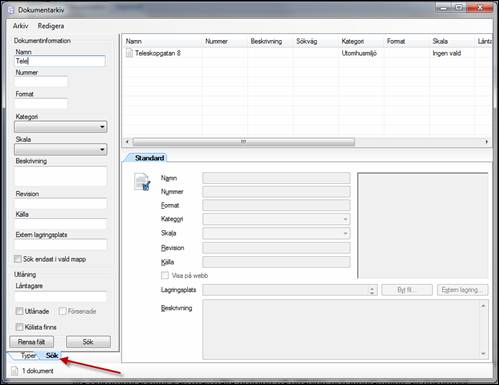The image size is (499, 385).
Task: Click the horizontal scrollbar thumb of the document list
Action: (244, 142)
